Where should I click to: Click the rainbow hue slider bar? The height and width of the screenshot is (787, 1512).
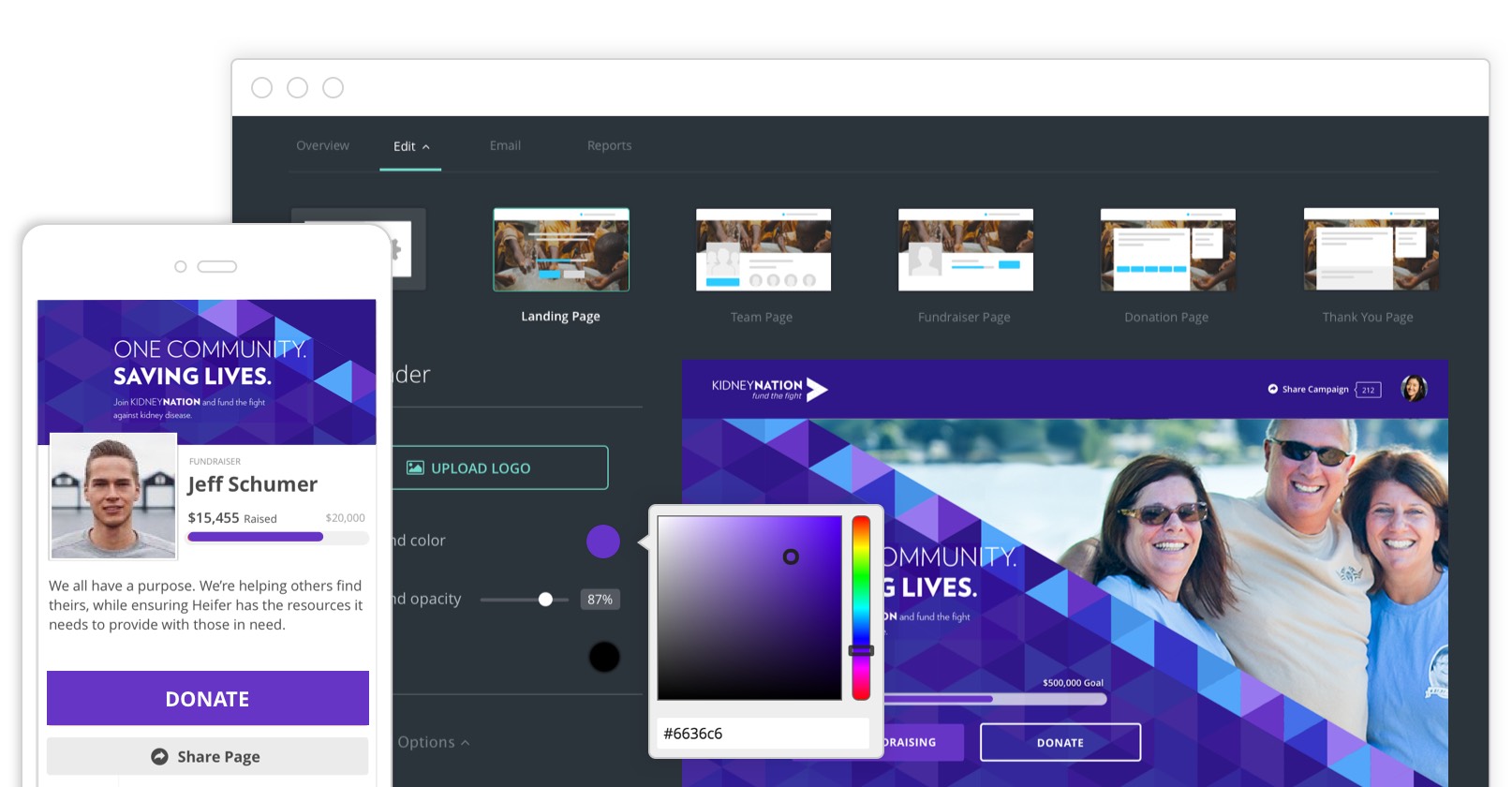click(861, 607)
